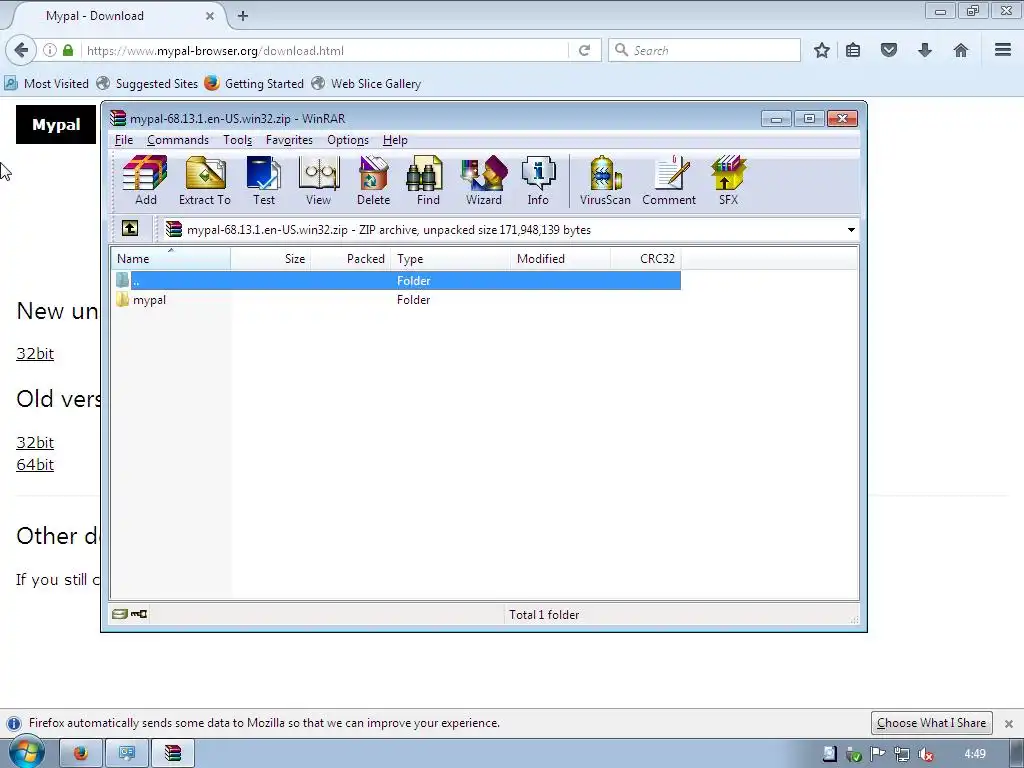Viewport: 1024px width, 768px height.
Task: Open the Tools menu
Action: 237,140
